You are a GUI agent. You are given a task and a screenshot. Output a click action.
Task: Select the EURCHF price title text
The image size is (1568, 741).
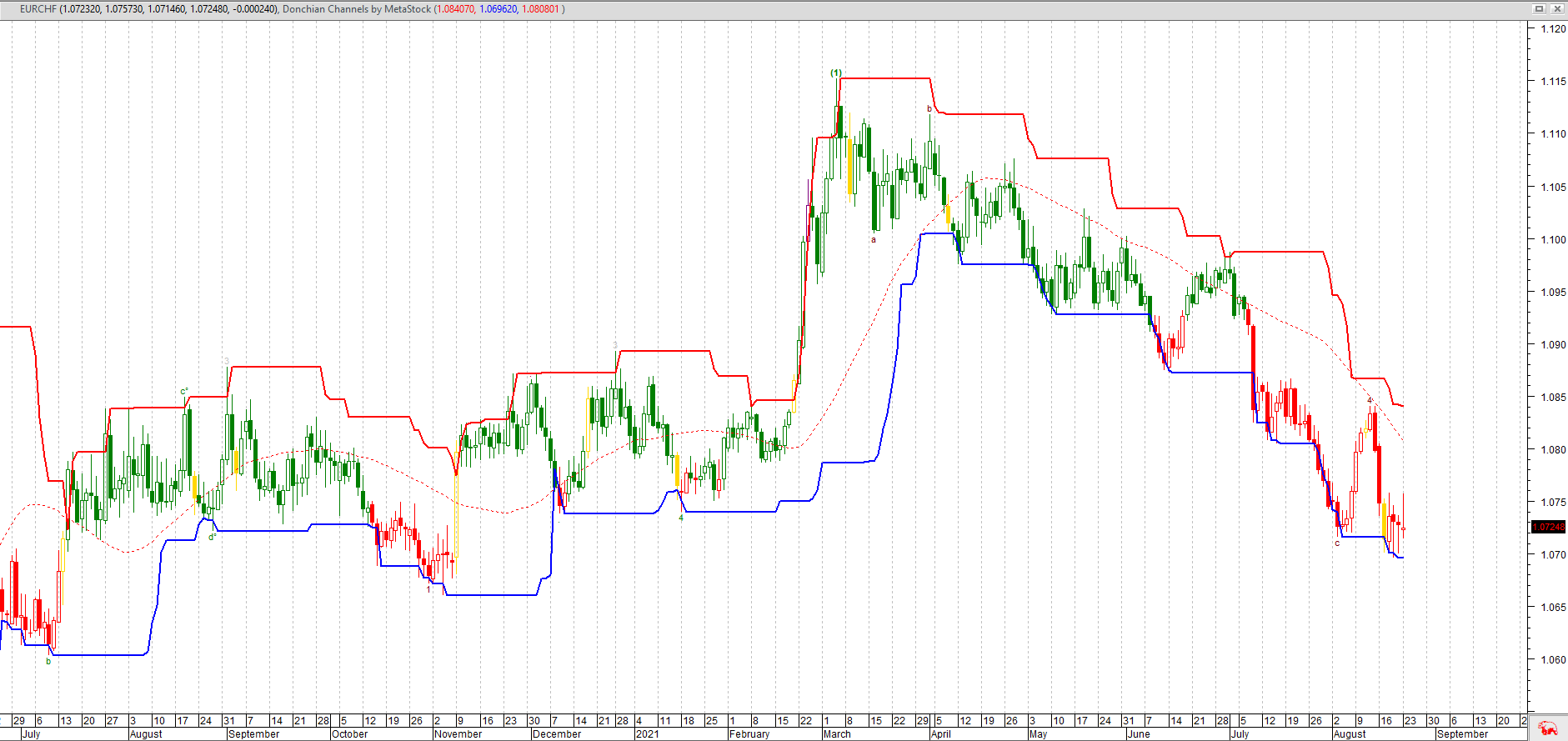click(x=148, y=9)
